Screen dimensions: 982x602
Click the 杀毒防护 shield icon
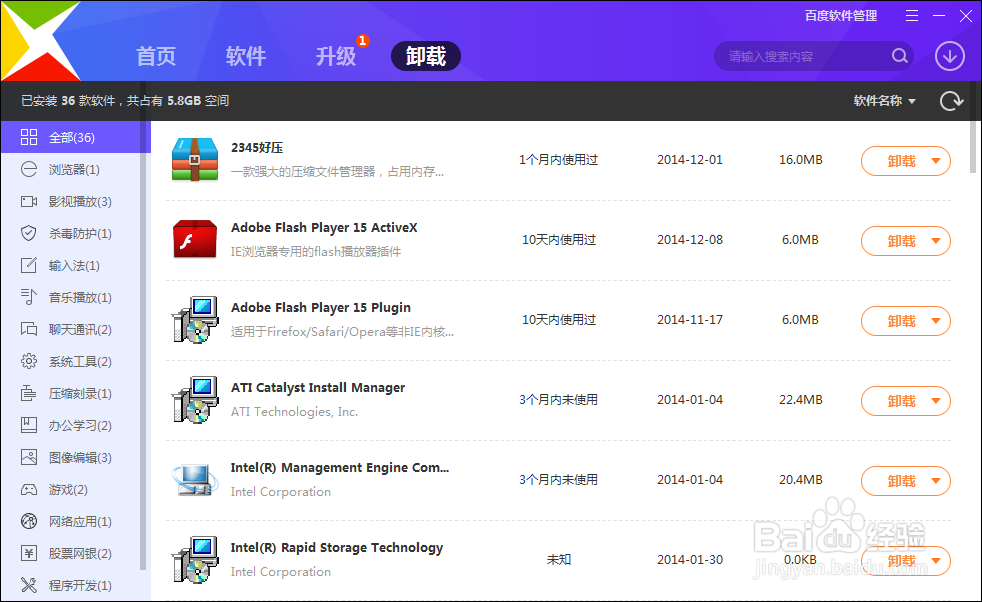pyautogui.click(x=29, y=233)
